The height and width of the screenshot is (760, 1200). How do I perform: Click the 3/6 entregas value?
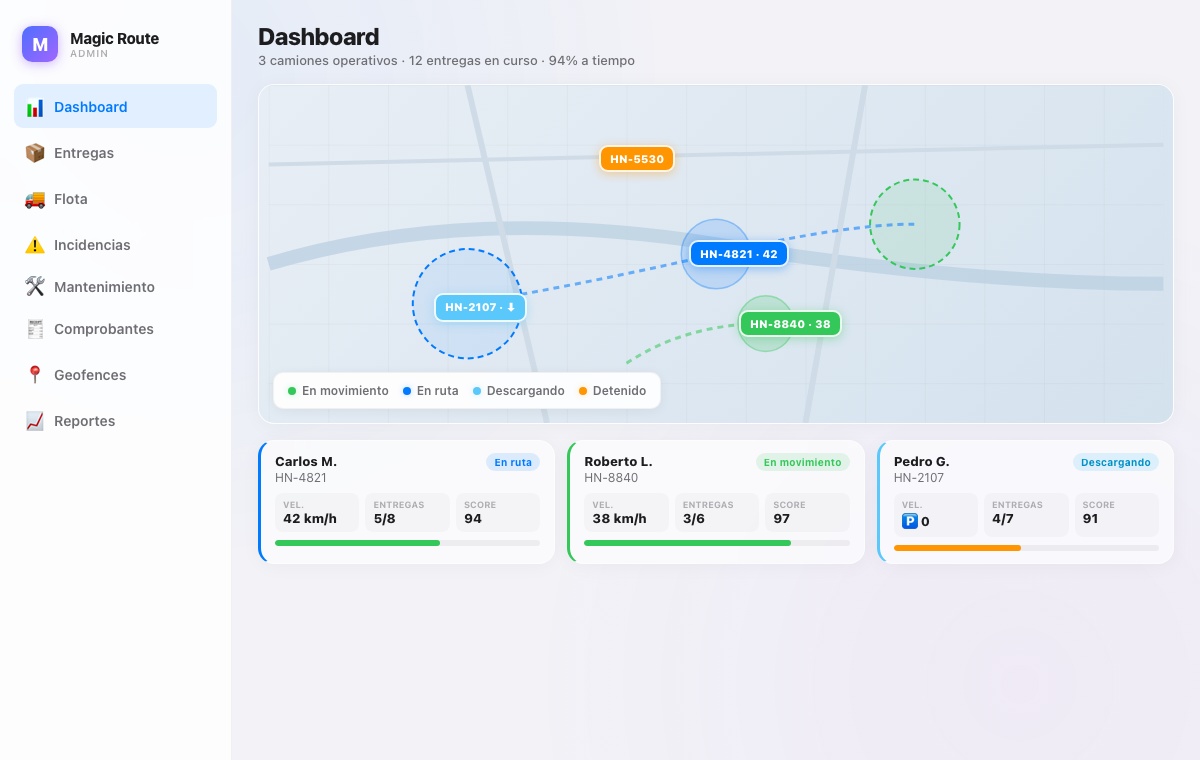pos(694,519)
